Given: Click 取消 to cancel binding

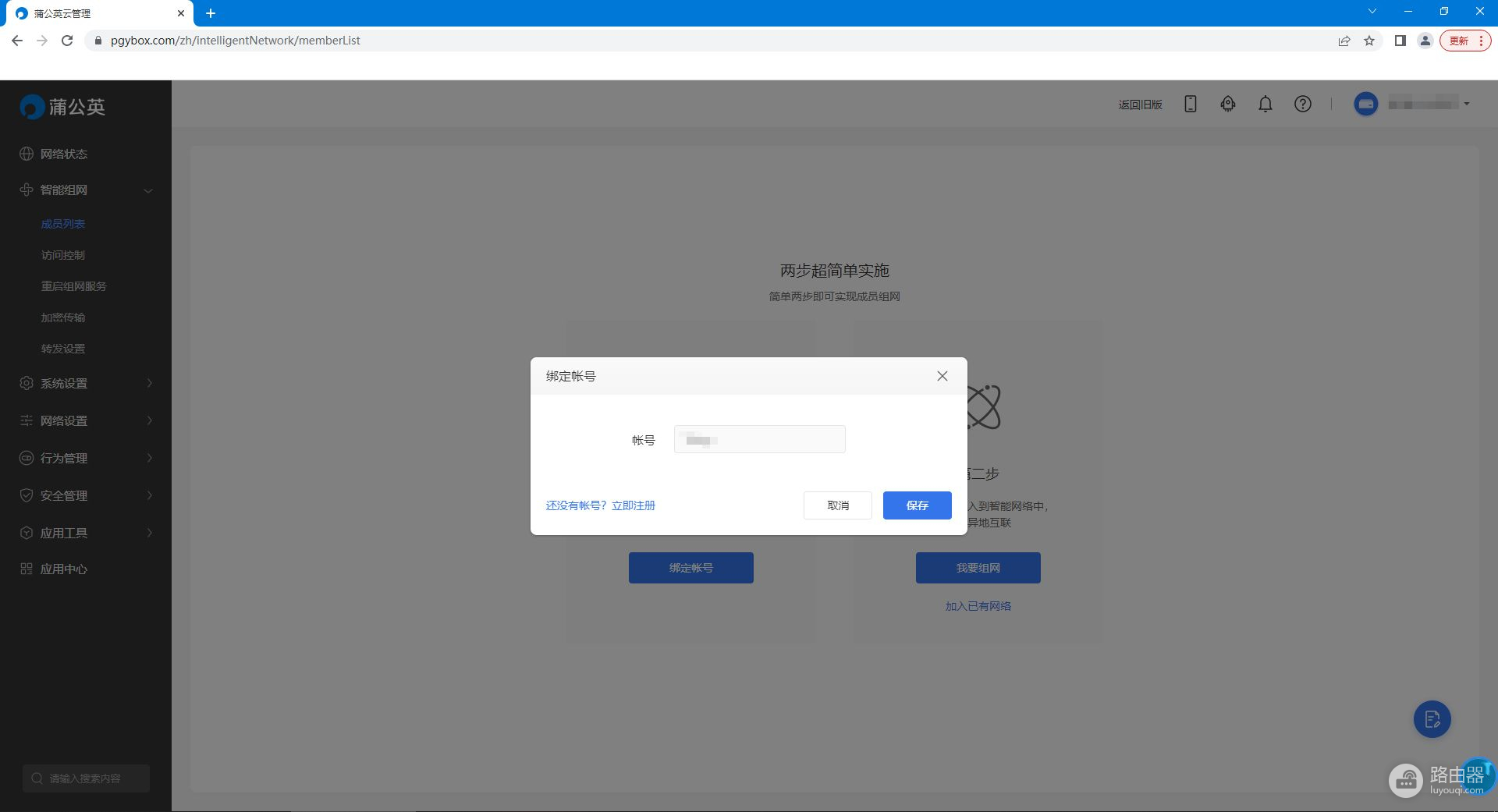Looking at the screenshot, I should coord(838,505).
